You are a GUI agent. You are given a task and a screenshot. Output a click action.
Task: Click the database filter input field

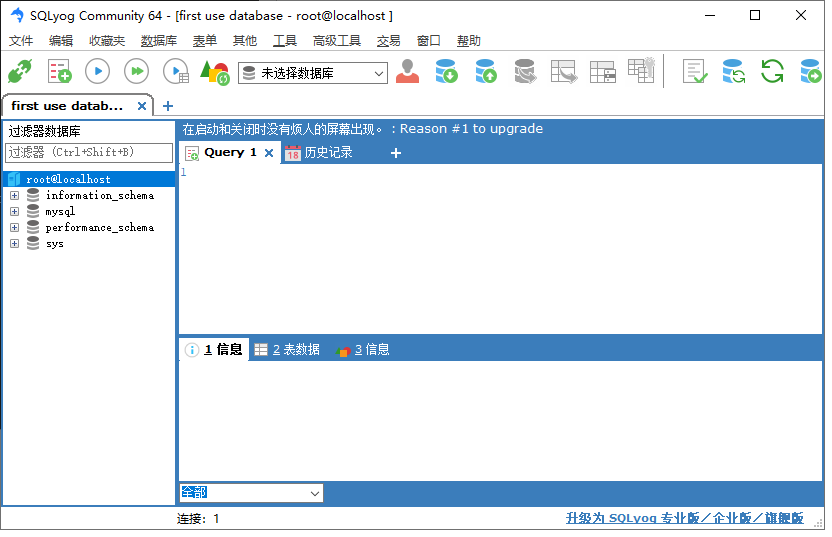pyautogui.click(x=89, y=153)
